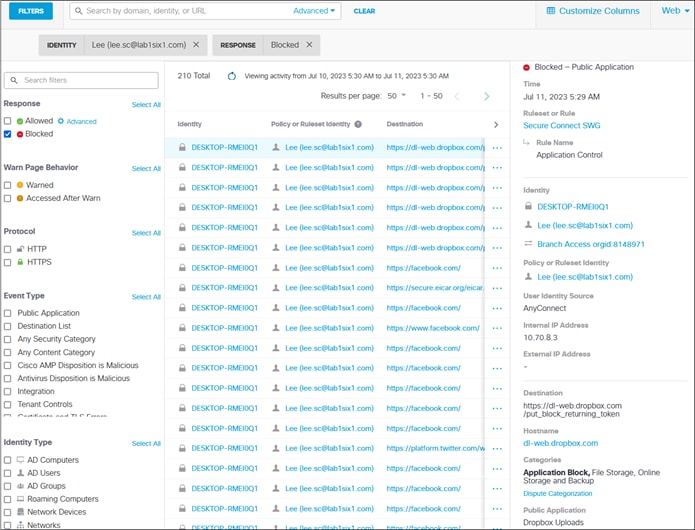Expand more columns chevron in table header
Viewport: 695px width, 530px height.
click(496, 125)
